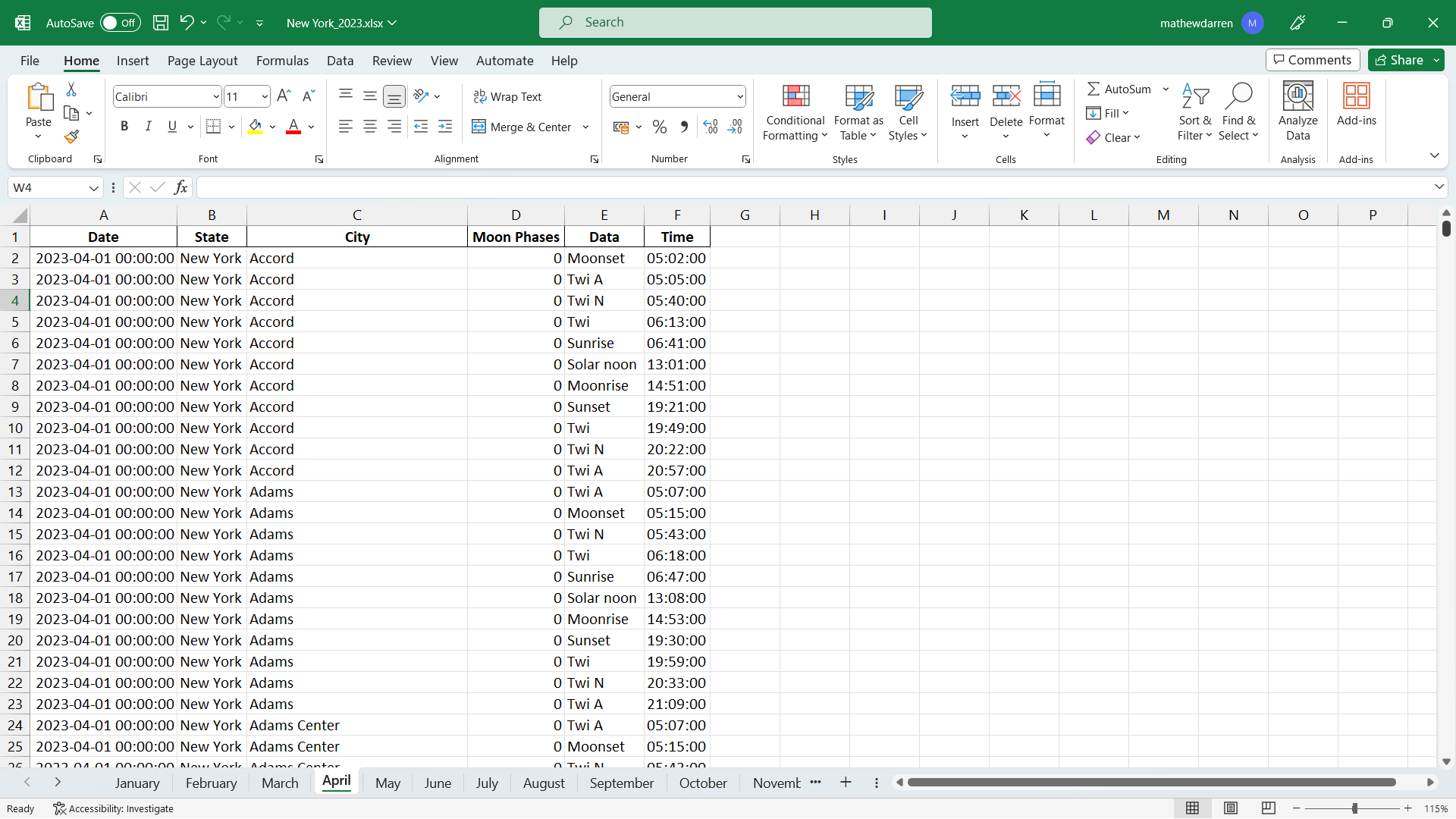This screenshot has height=819, width=1456.
Task: Open the font name dropdown
Action: pyautogui.click(x=215, y=97)
